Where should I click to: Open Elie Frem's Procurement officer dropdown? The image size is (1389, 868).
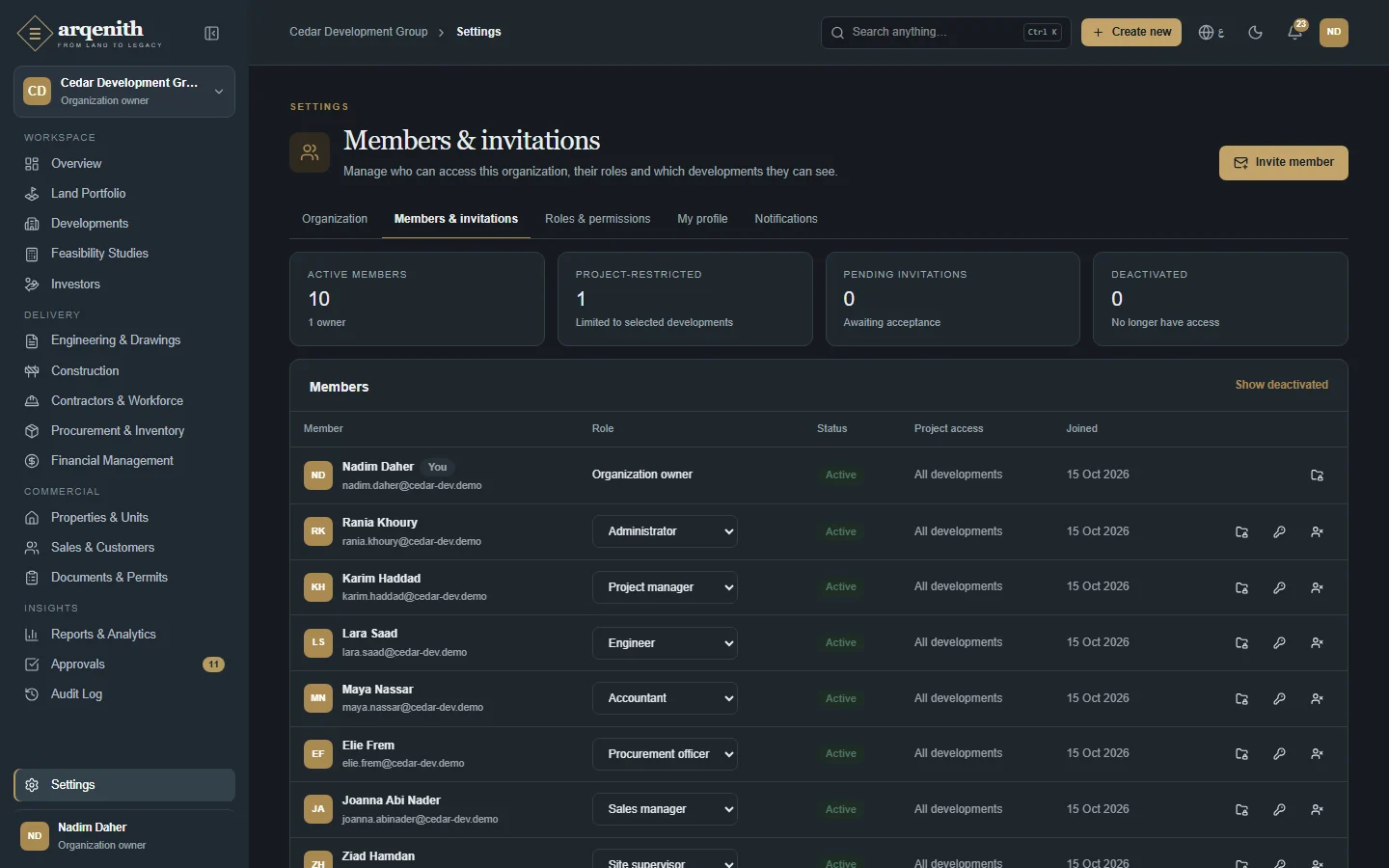click(665, 754)
